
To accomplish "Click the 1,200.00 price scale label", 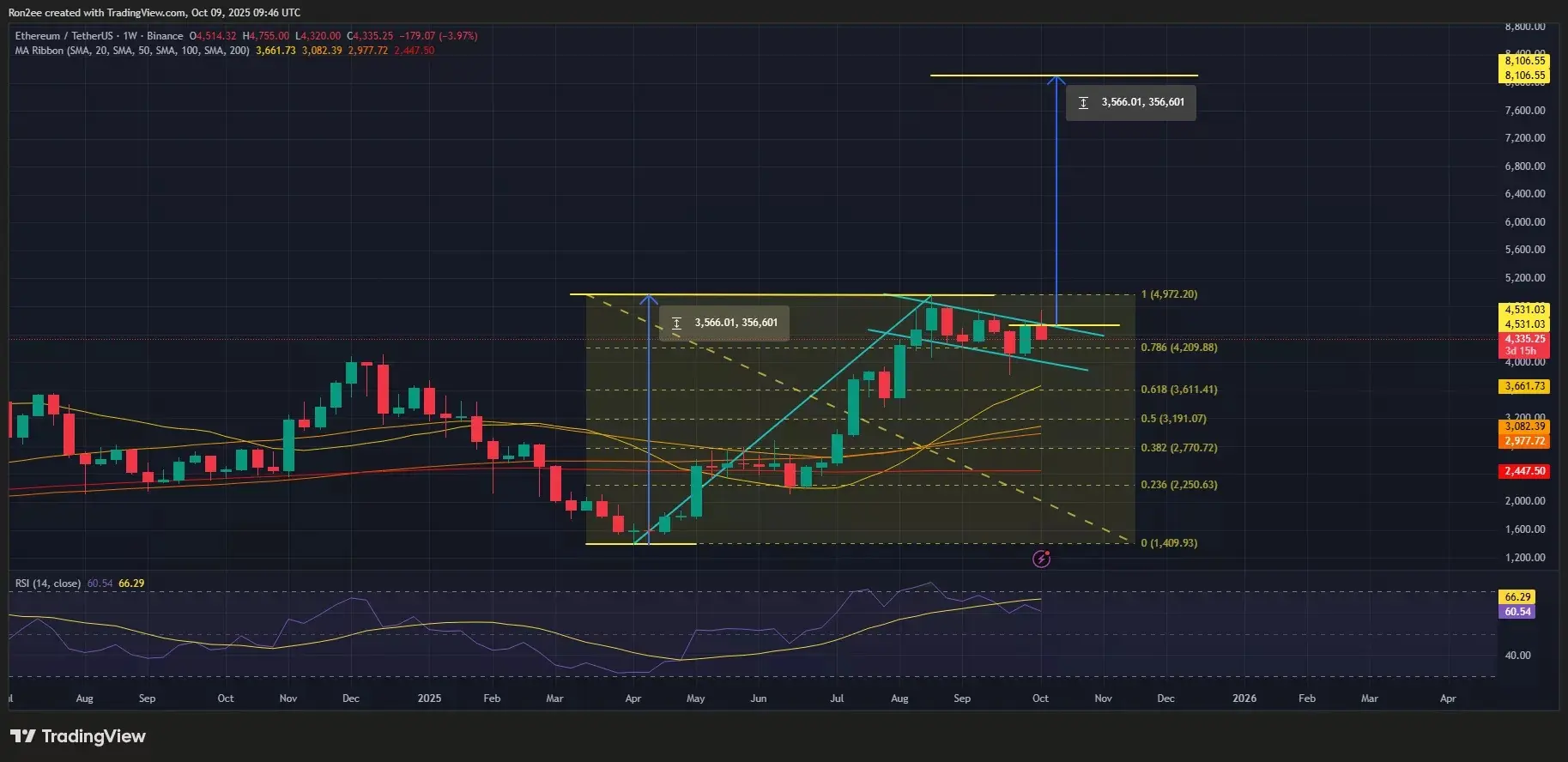I will [x=1525, y=558].
